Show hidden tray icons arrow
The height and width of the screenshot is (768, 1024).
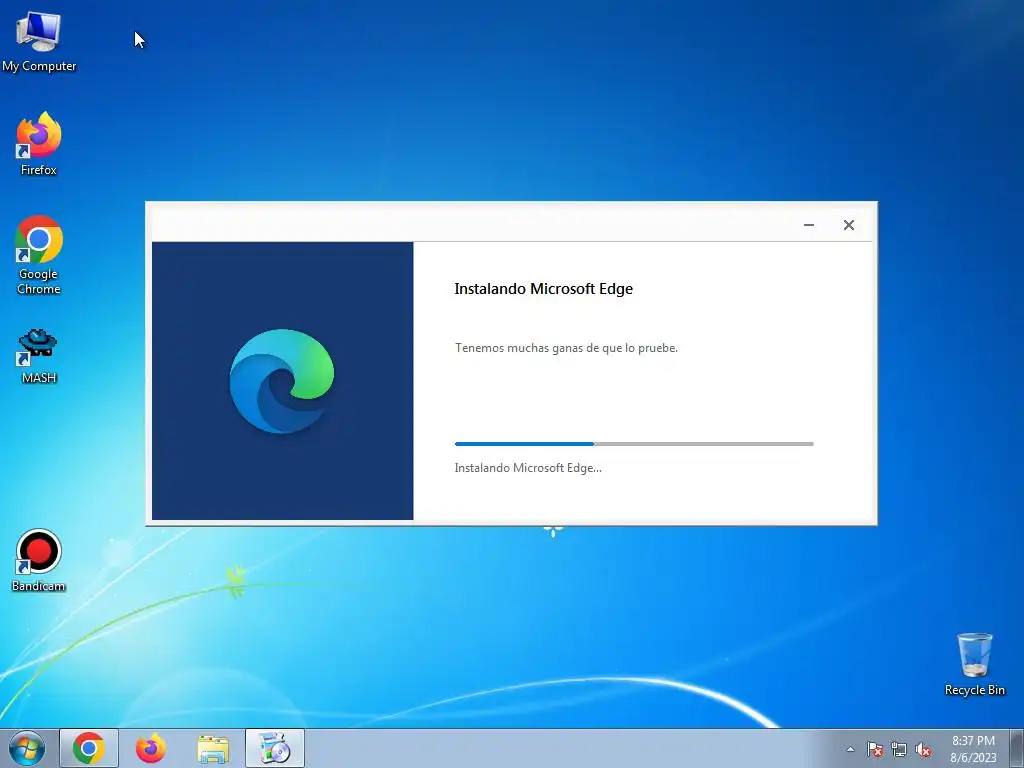click(x=850, y=749)
